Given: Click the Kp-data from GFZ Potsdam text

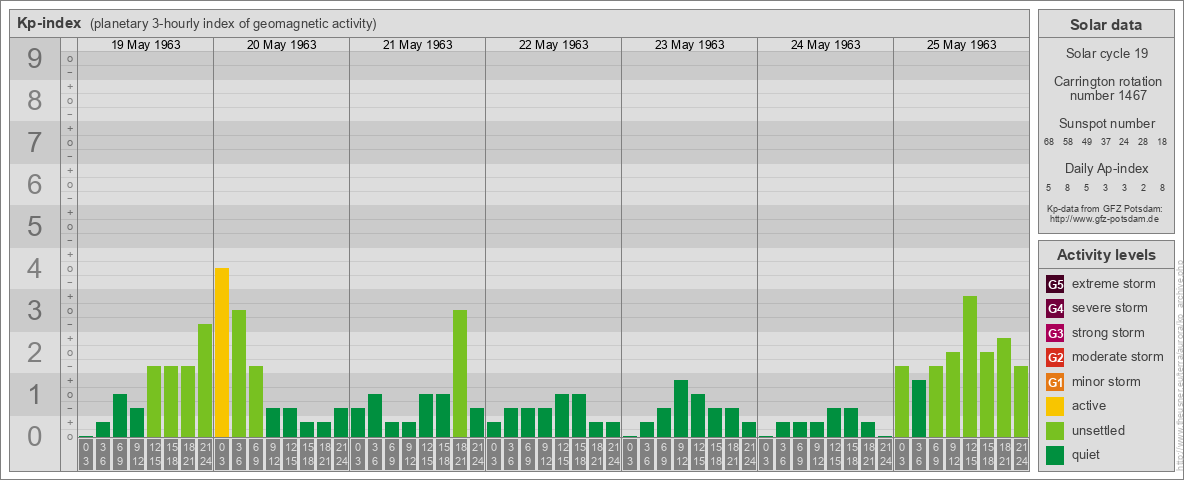Looking at the screenshot, I should (x=1104, y=208).
